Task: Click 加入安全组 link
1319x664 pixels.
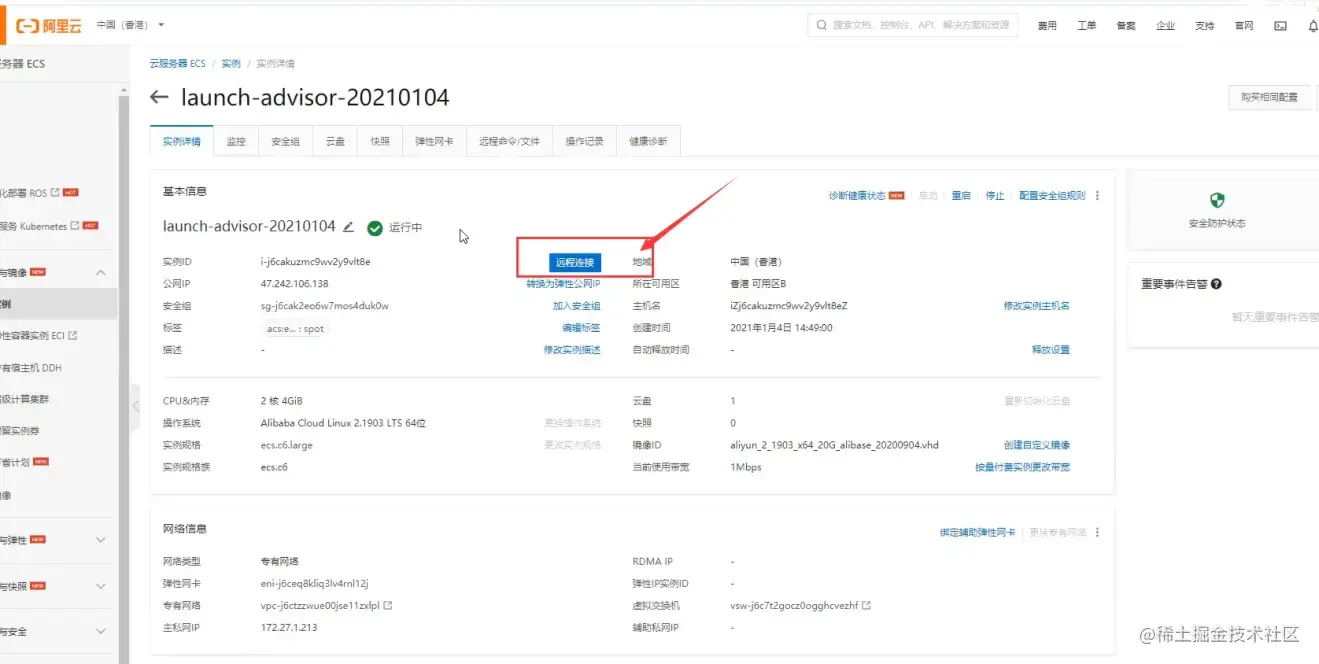Action: click(x=577, y=306)
